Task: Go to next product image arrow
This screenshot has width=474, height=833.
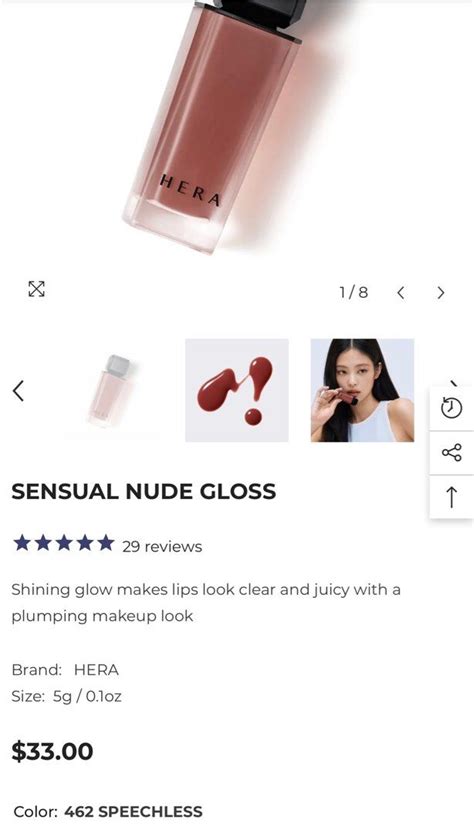Action: tap(441, 293)
